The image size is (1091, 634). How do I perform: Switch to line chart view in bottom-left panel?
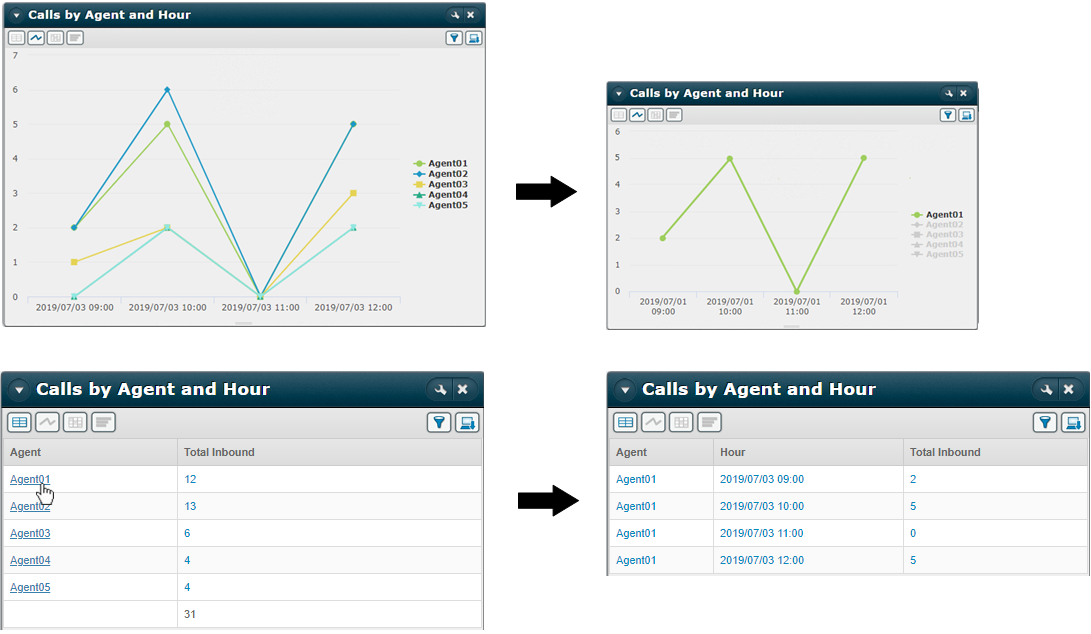coord(47,422)
